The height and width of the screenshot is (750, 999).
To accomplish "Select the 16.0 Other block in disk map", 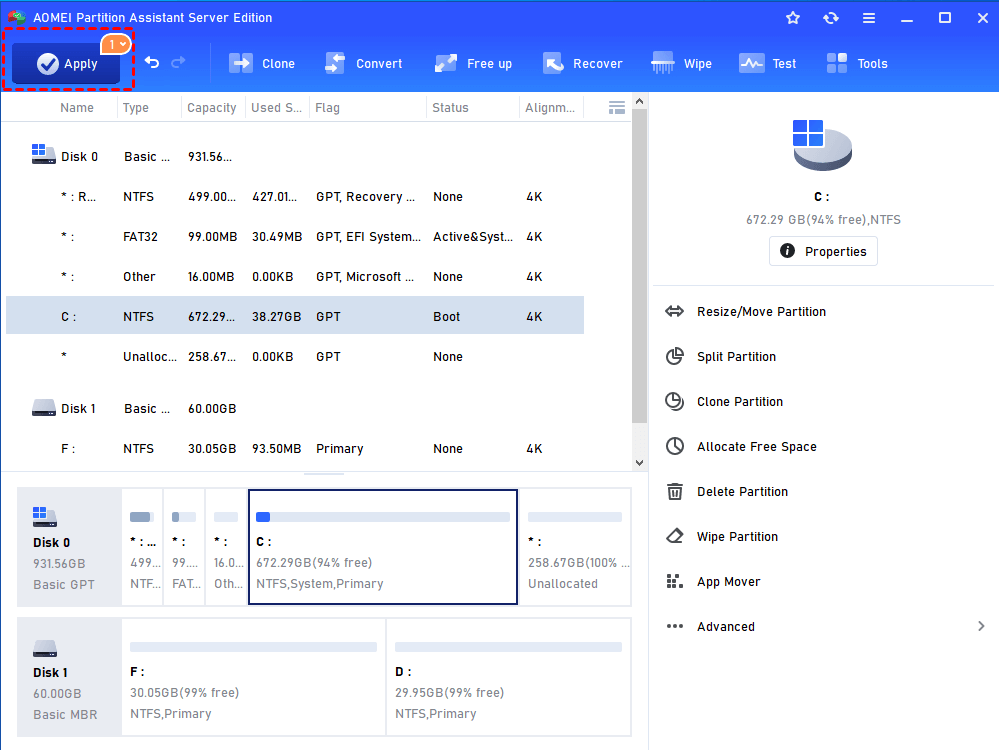I will (226, 547).
